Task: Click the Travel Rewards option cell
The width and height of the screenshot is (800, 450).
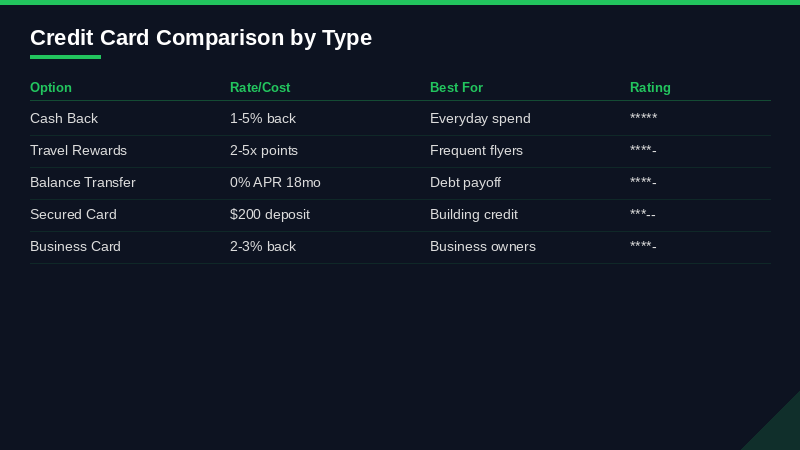Action: tap(78, 151)
